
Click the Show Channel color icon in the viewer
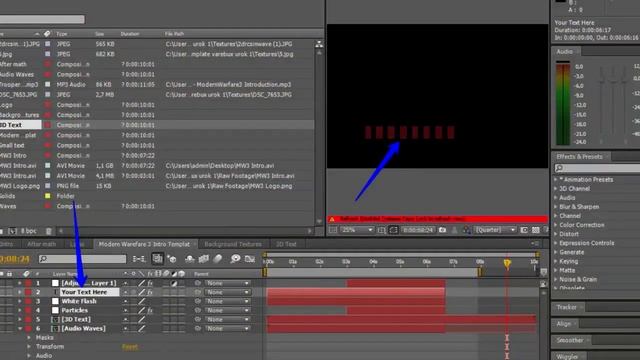coord(467,230)
